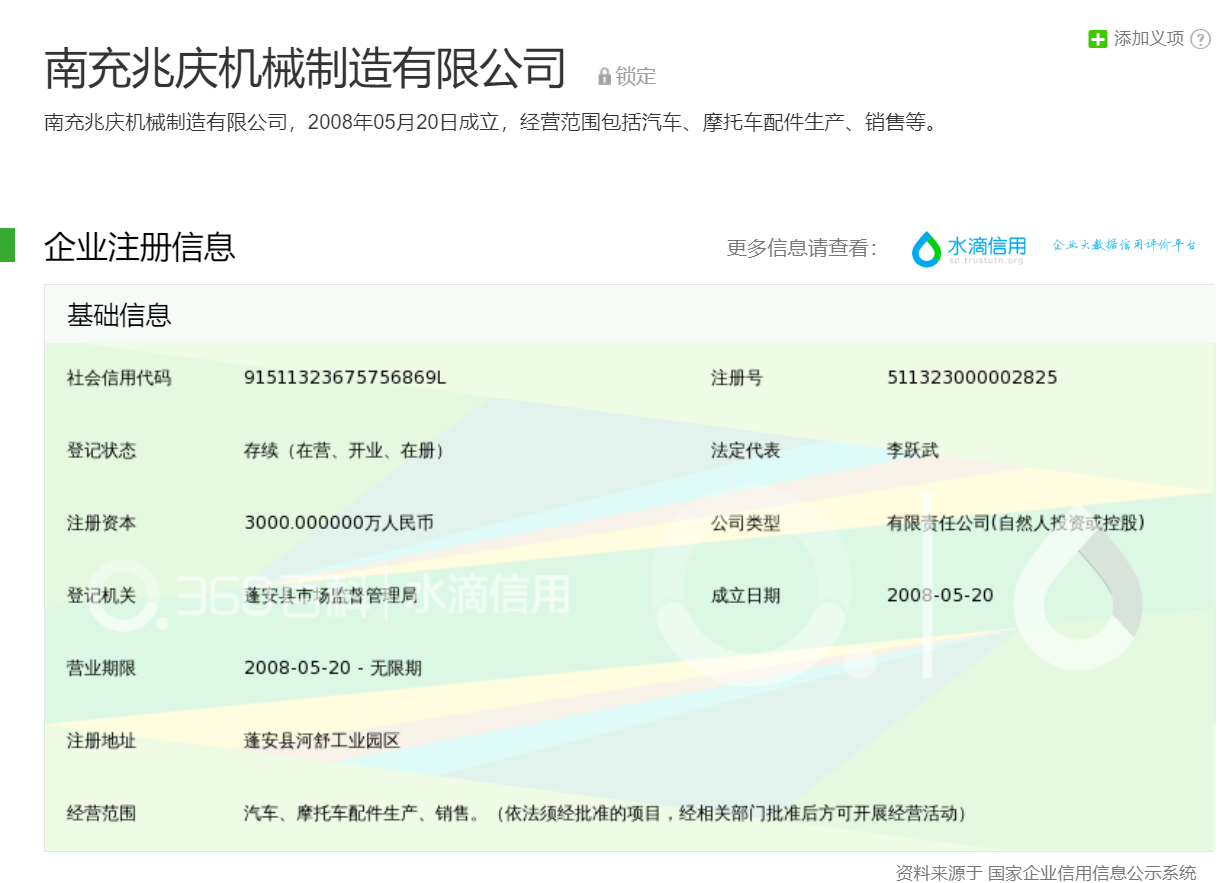Open the 添加义项 link
This screenshot has height=883, width=1229.
(1149, 39)
